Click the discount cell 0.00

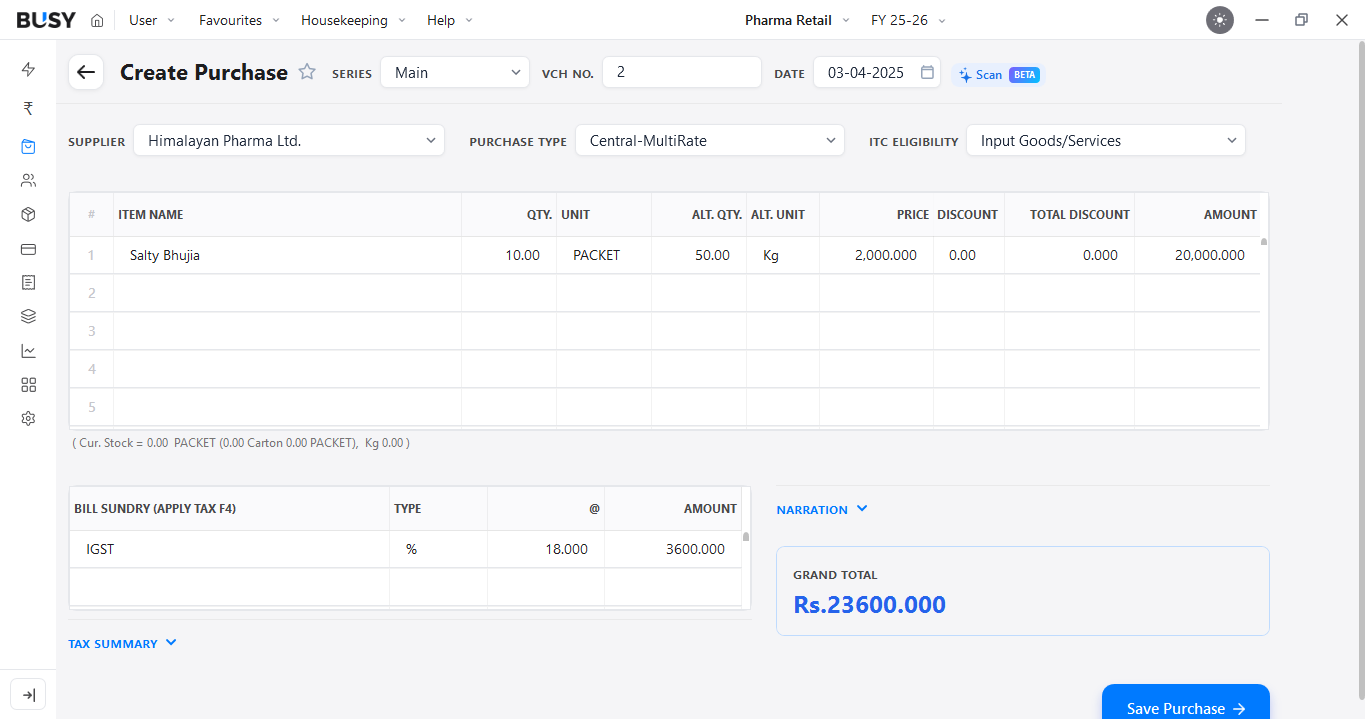(x=969, y=255)
